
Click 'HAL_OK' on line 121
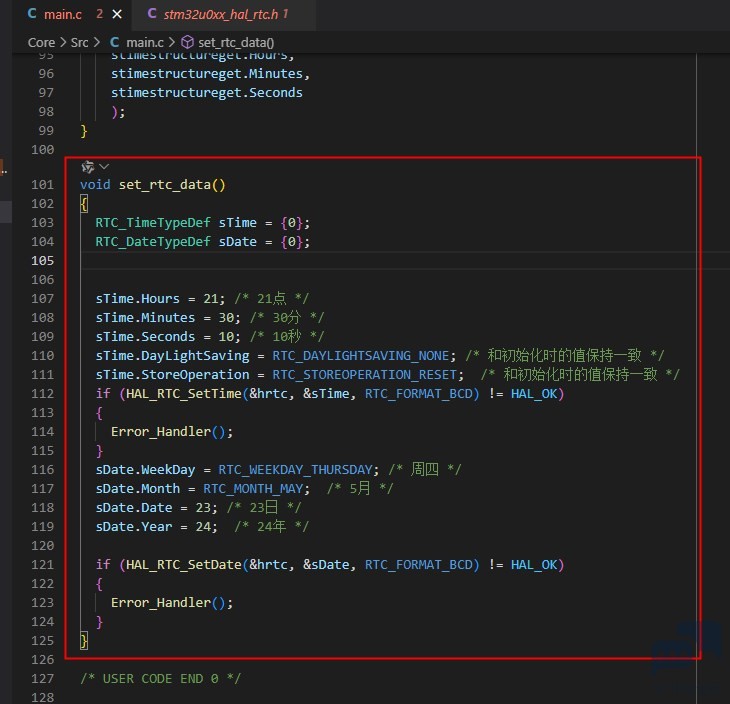click(534, 565)
